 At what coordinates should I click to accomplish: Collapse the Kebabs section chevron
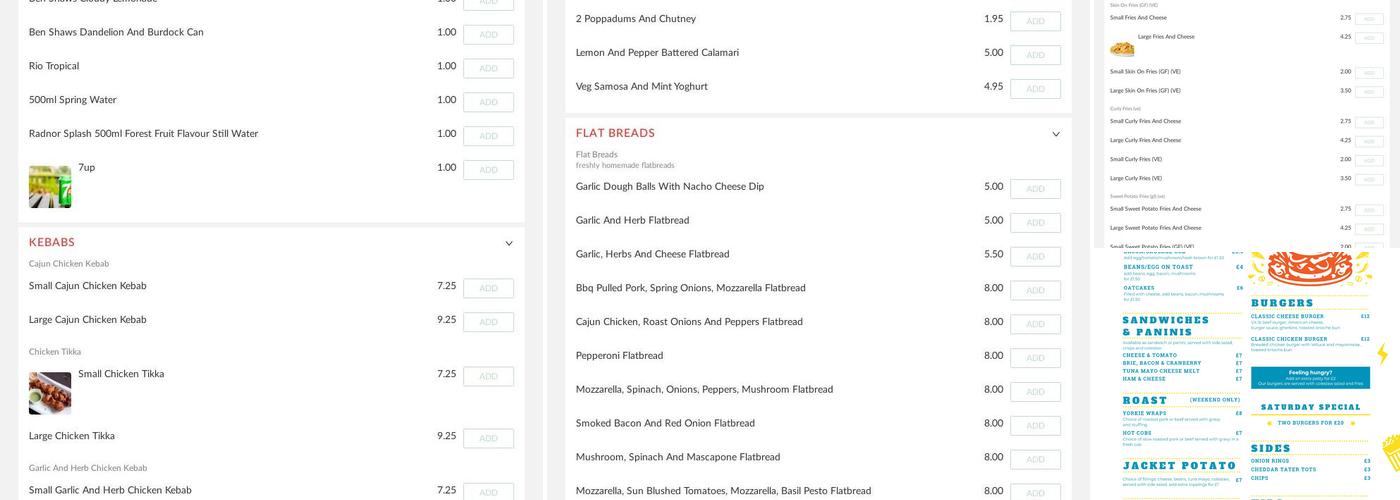(508, 244)
